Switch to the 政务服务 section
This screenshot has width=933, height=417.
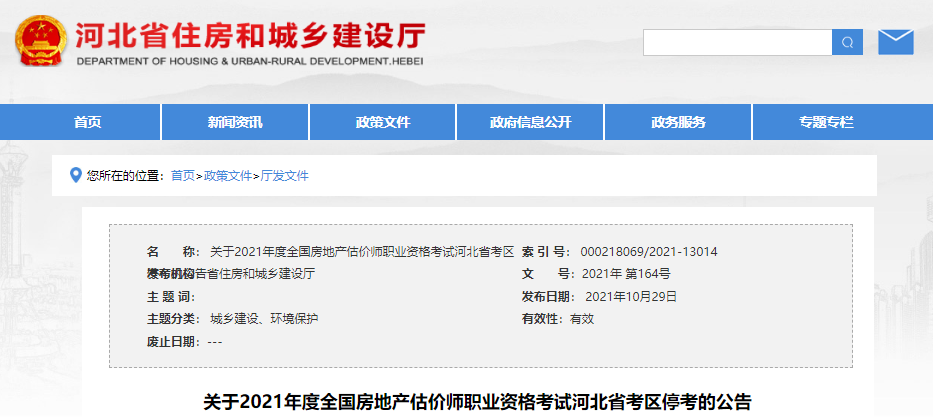click(x=678, y=122)
